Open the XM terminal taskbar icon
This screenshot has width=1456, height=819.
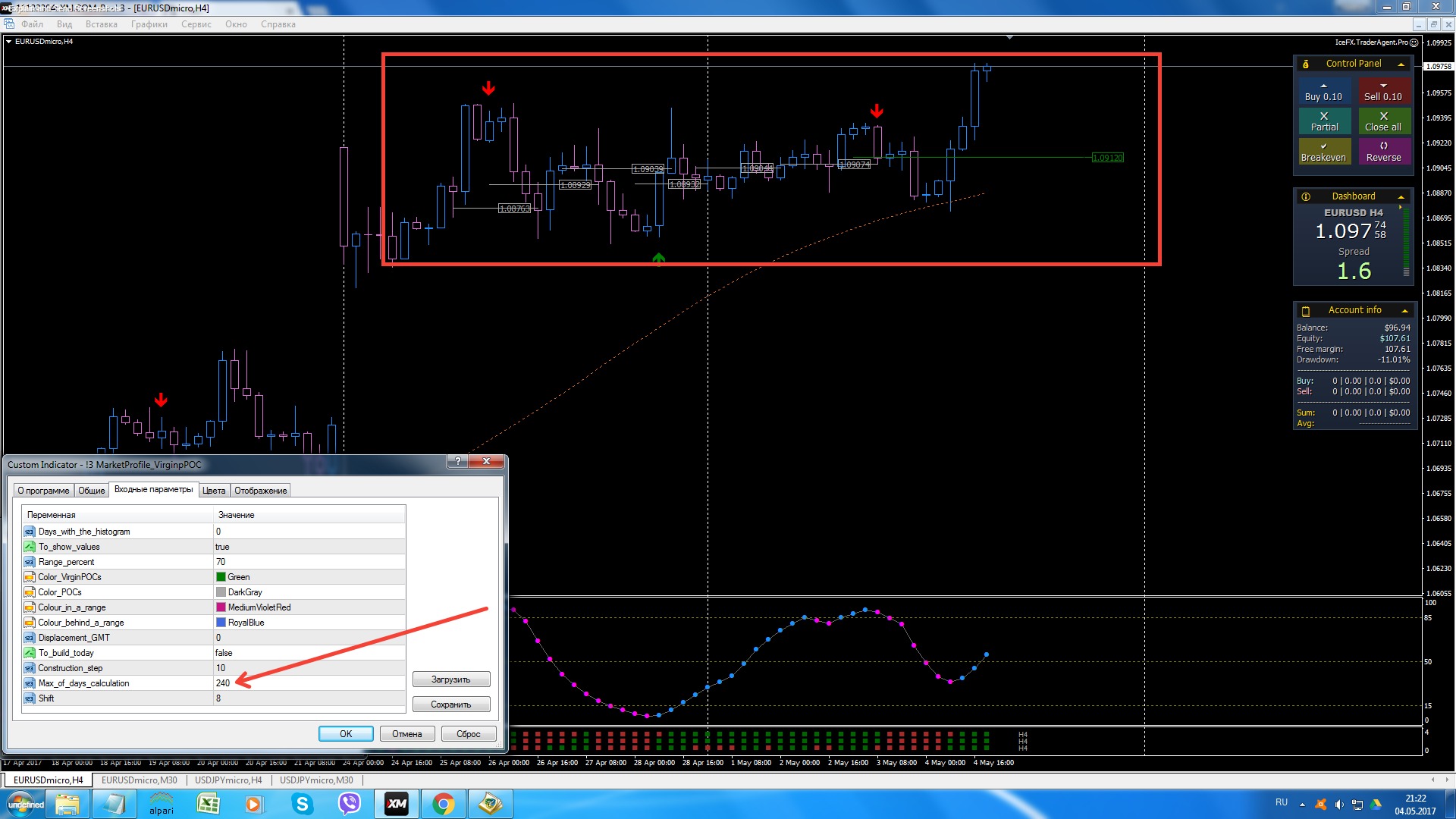tap(397, 804)
